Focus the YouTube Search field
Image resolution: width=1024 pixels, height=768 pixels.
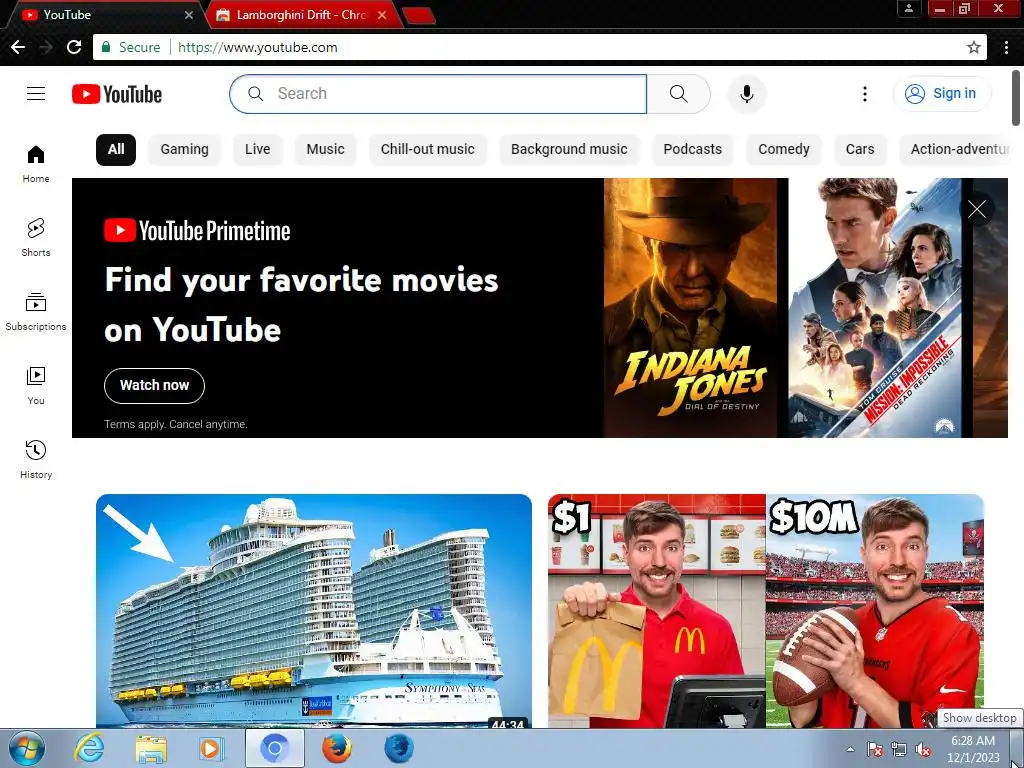pyautogui.click(x=438, y=94)
